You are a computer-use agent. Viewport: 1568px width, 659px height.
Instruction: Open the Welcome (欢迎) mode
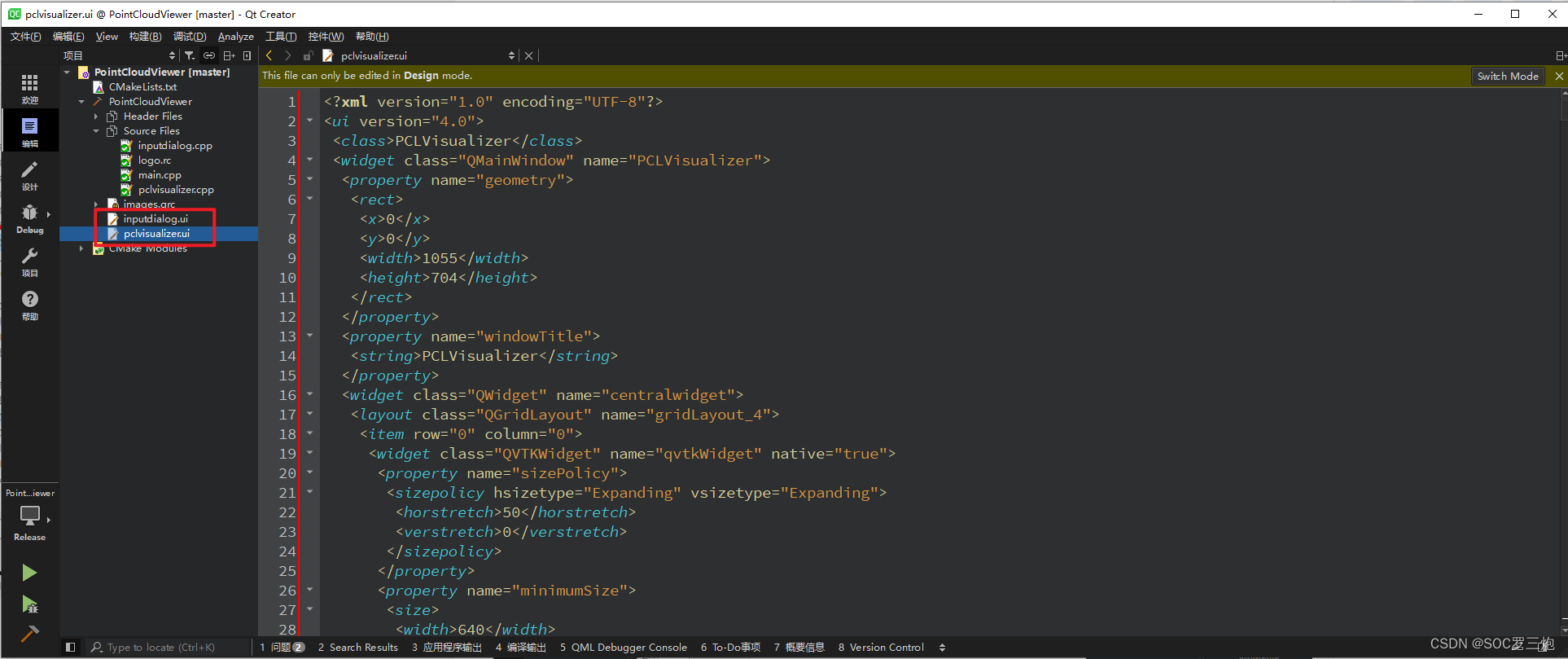coord(29,88)
